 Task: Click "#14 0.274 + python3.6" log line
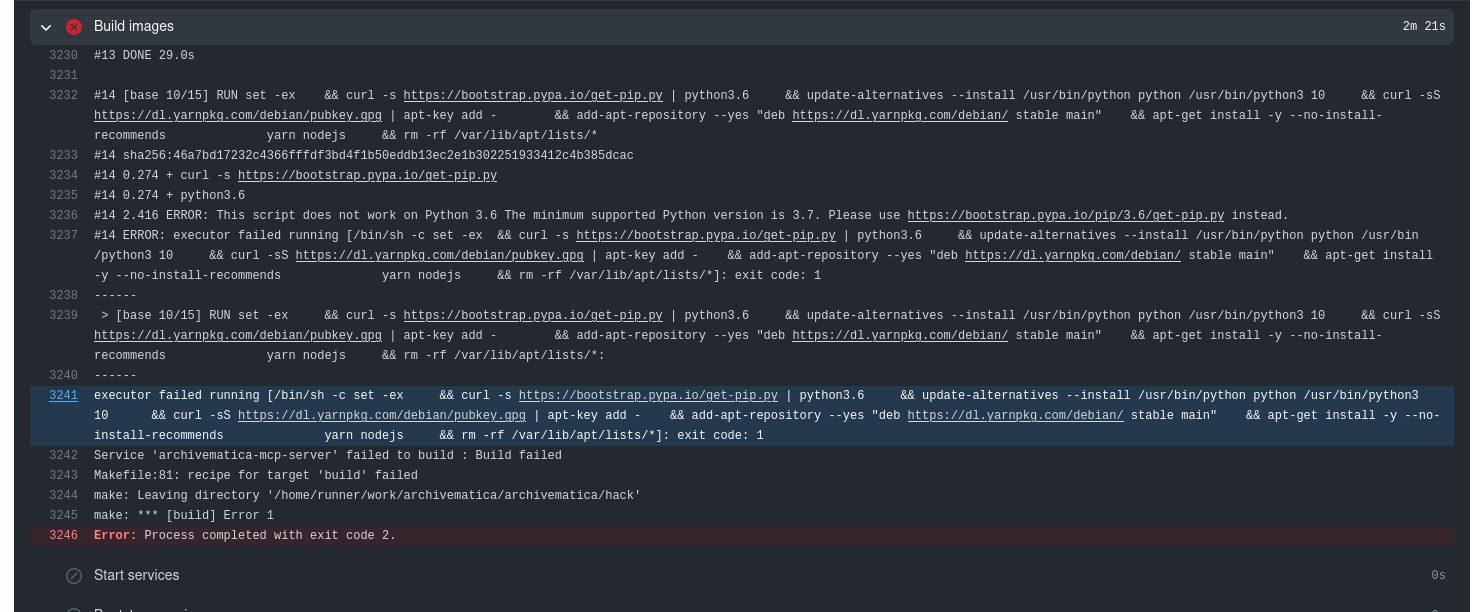pyautogui.click(x=169, y=196)
